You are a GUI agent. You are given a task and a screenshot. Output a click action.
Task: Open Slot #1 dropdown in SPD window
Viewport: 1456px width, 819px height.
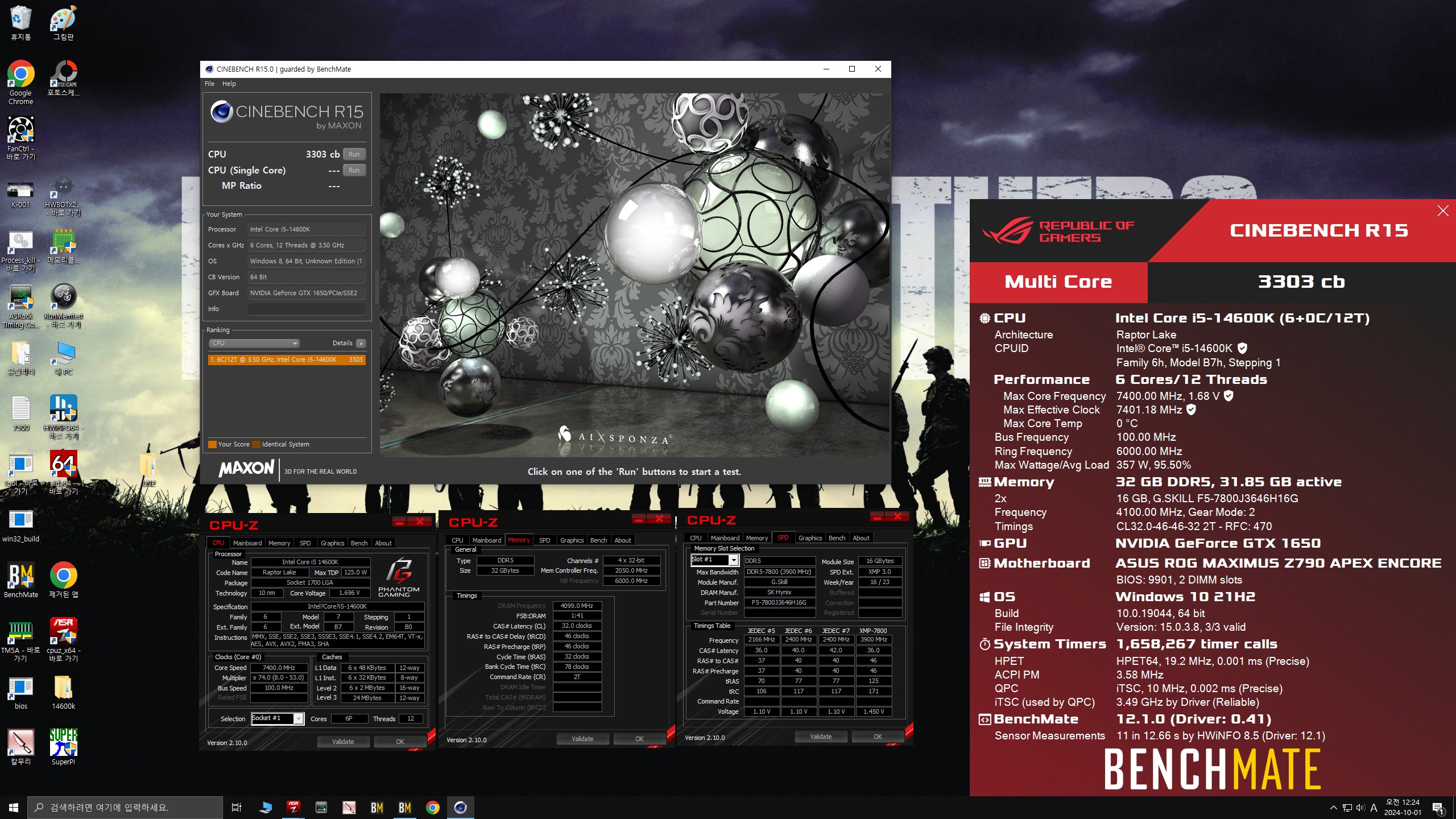(715, 560)
